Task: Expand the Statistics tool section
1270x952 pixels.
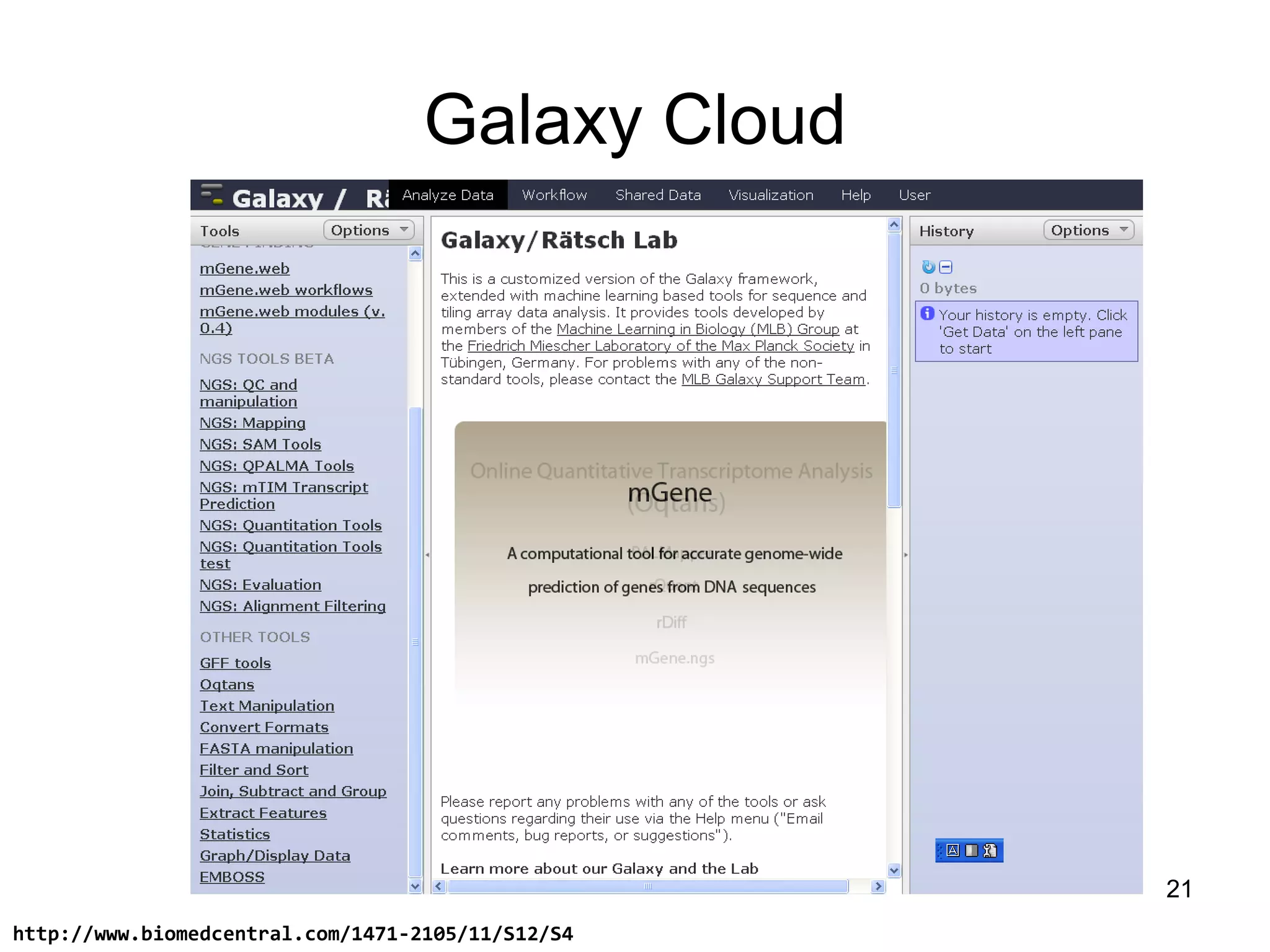Action: 234,834
